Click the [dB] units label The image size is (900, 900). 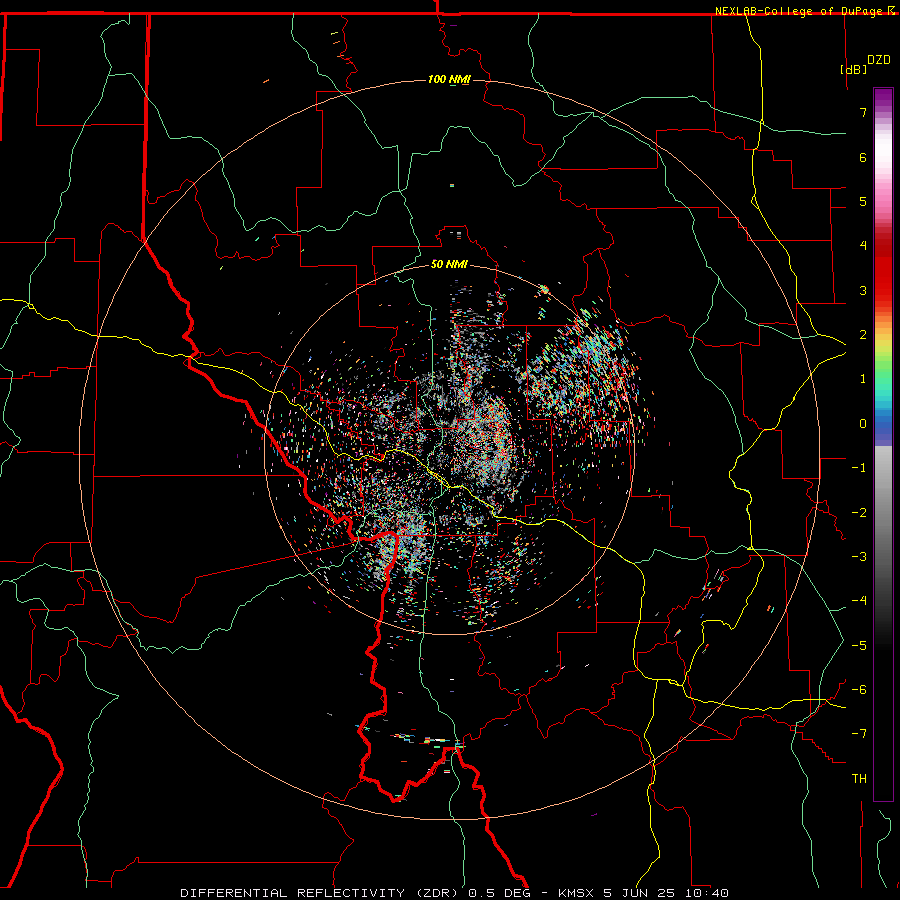(853, 69)
